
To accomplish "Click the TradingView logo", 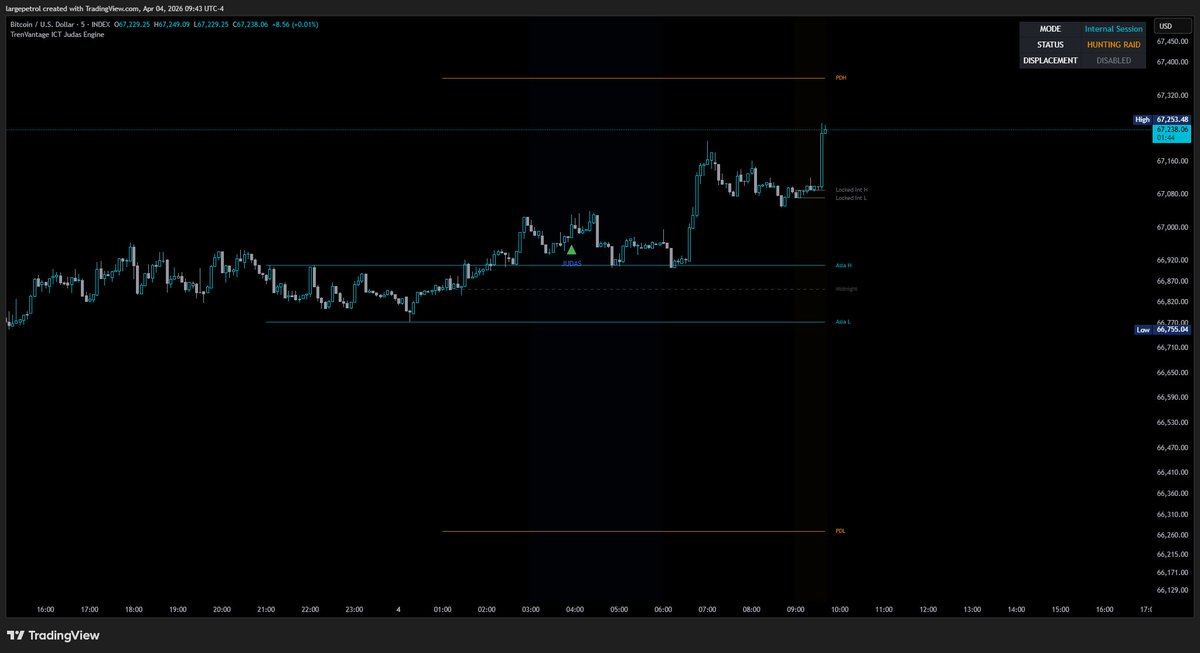I will click(53, 635).
